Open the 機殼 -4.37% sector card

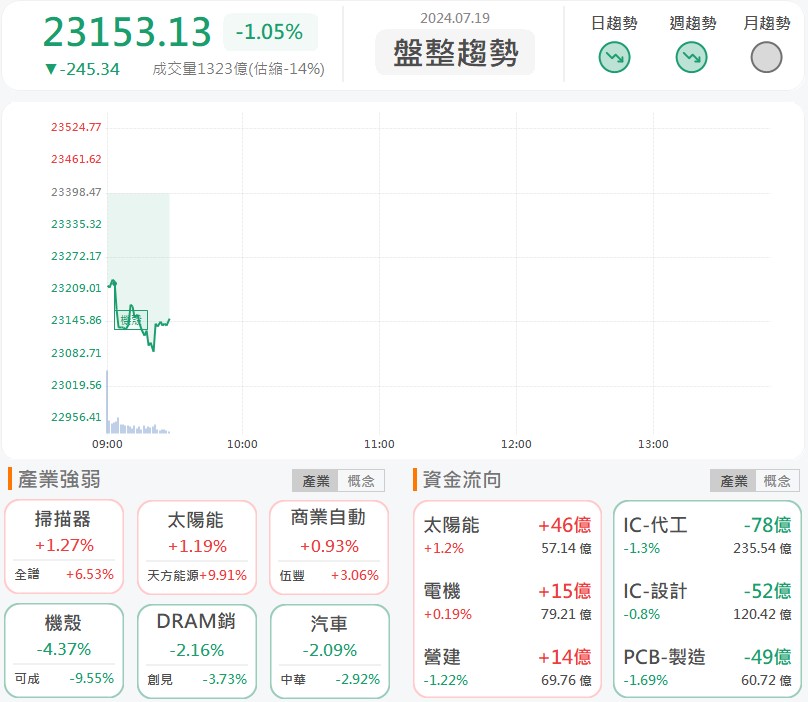(64, 650)
